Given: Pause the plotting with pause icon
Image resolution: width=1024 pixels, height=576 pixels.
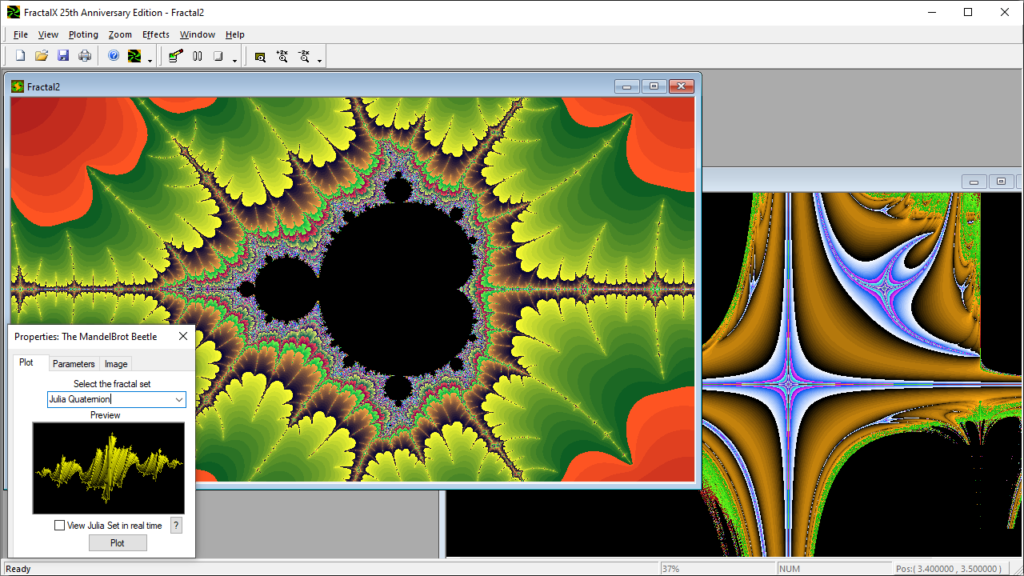Looking at the screenshot, I should pyautogui.click(x=197, y=56).
